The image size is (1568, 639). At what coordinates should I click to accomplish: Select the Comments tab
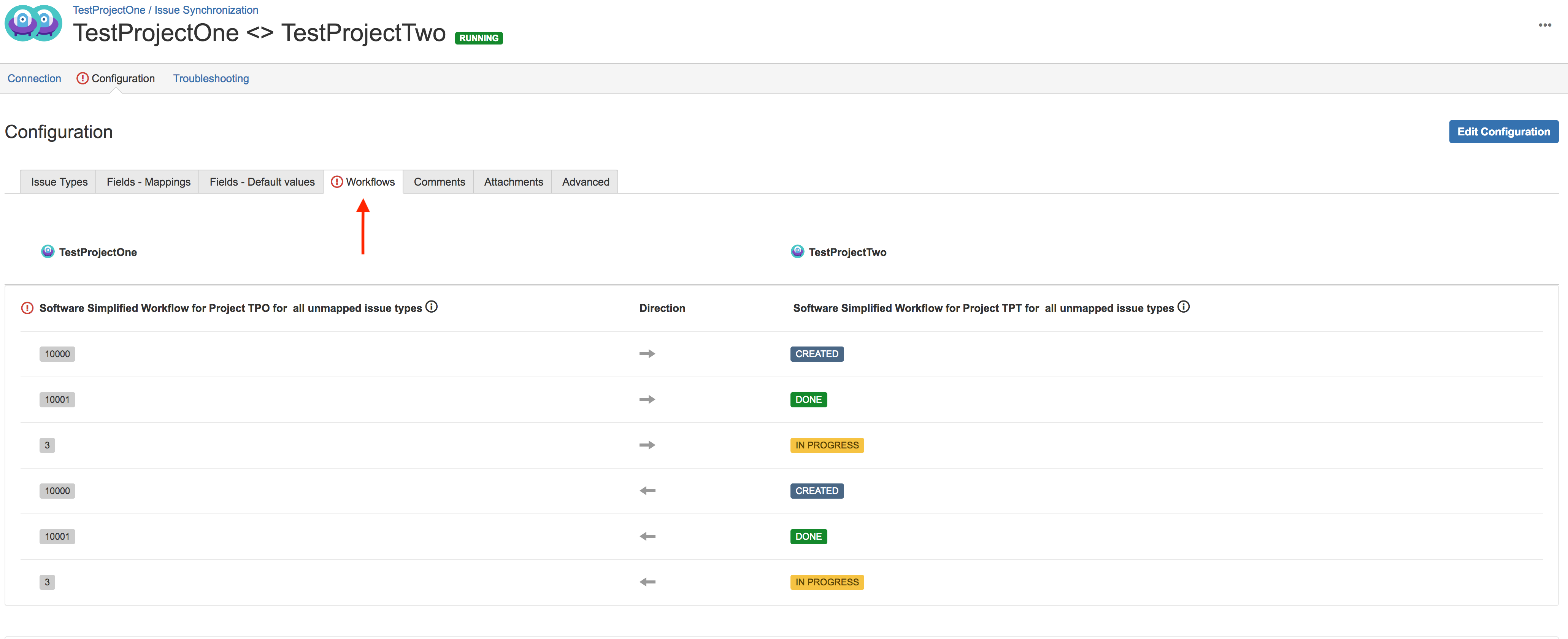pyautogui.click(x=439, y=181)
